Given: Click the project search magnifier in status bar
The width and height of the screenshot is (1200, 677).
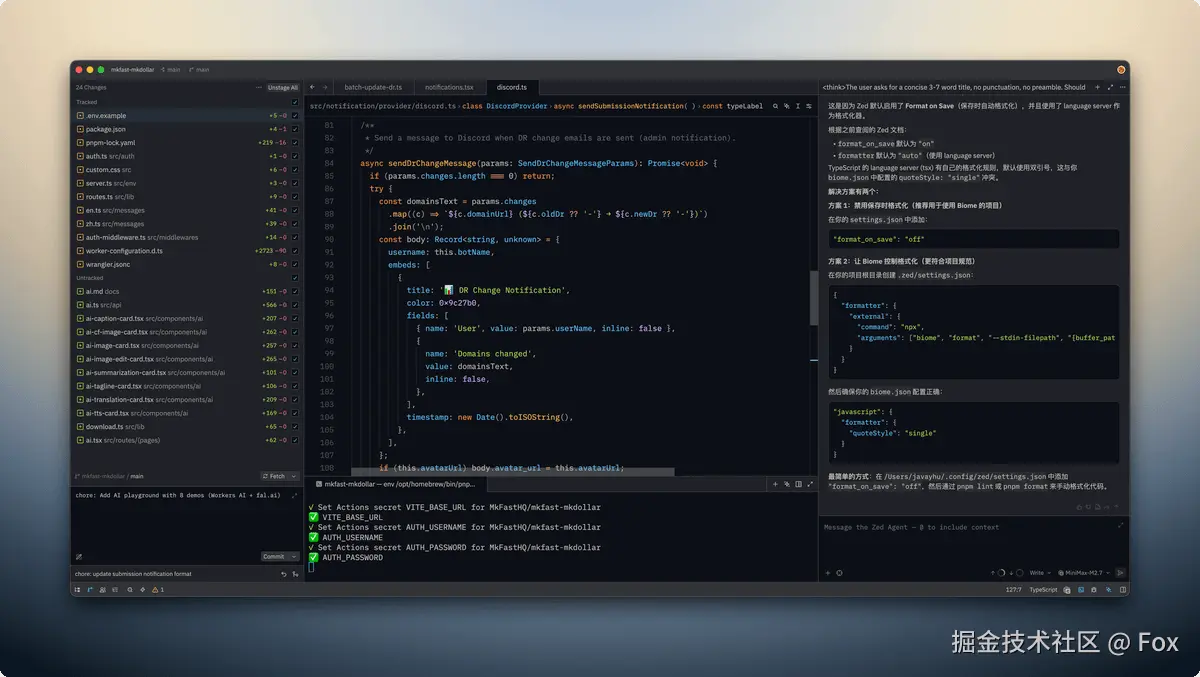Looking at the screenshot, I should (x=130, y=590).
